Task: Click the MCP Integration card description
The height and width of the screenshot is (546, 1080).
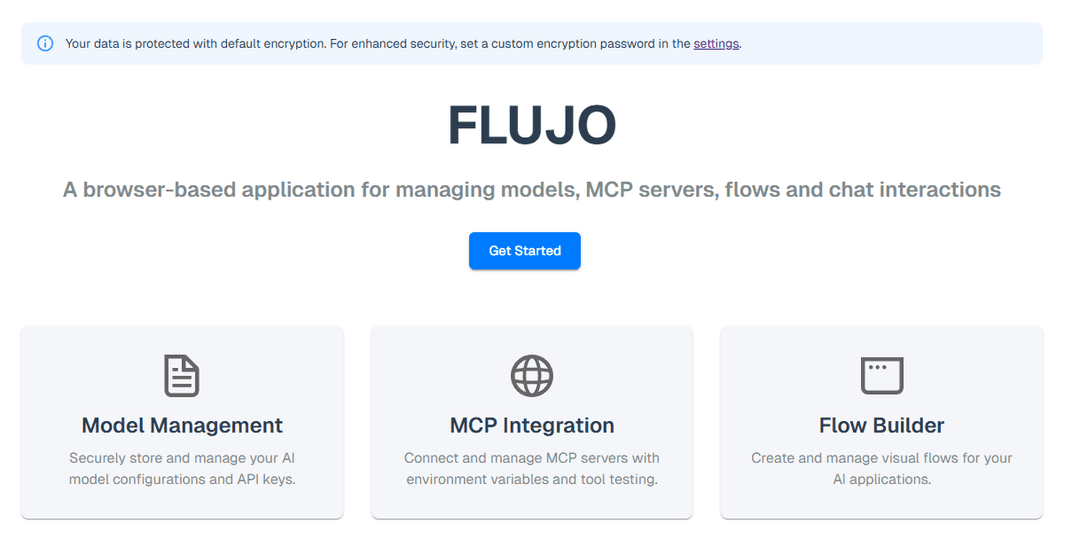Action: [532, 468]
